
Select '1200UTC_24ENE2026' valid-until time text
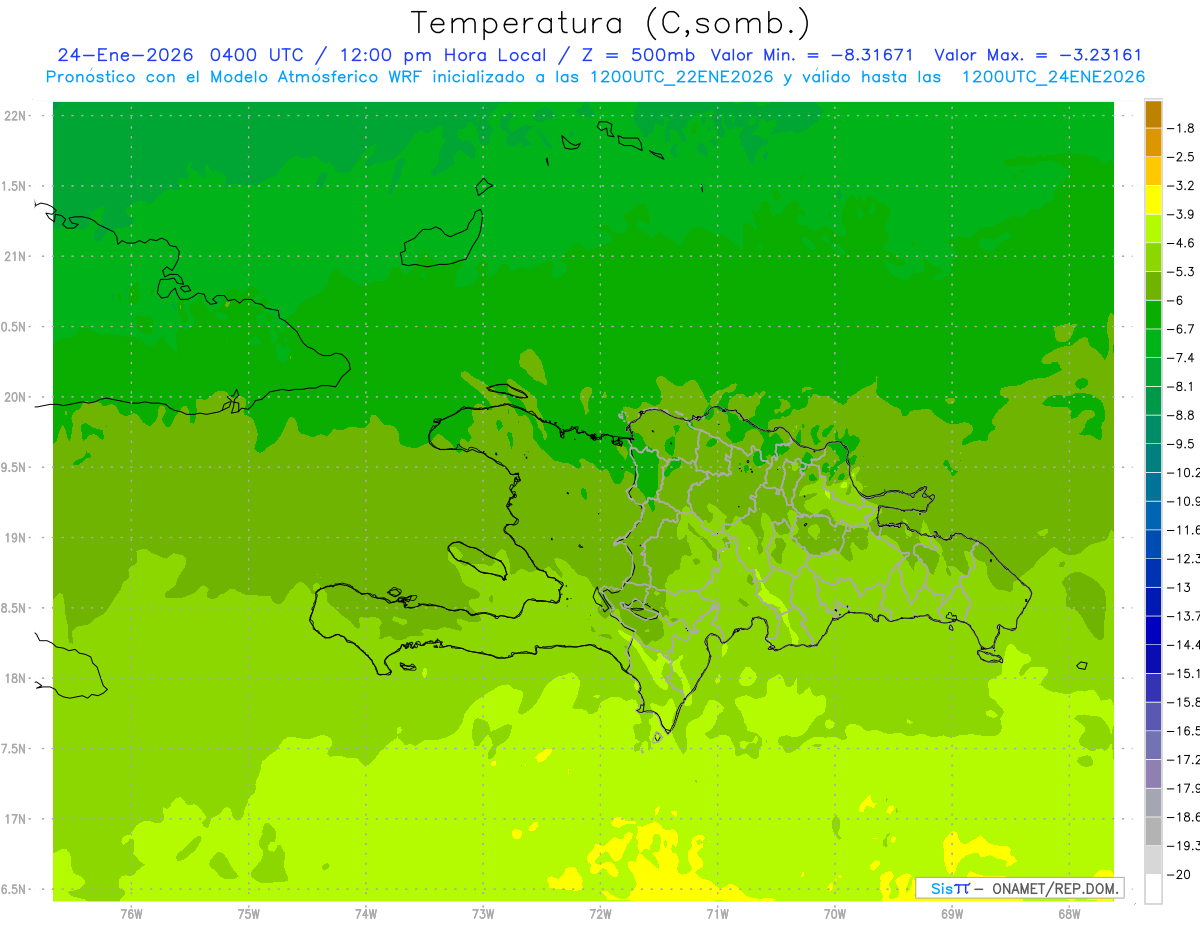coord(1053,77)
